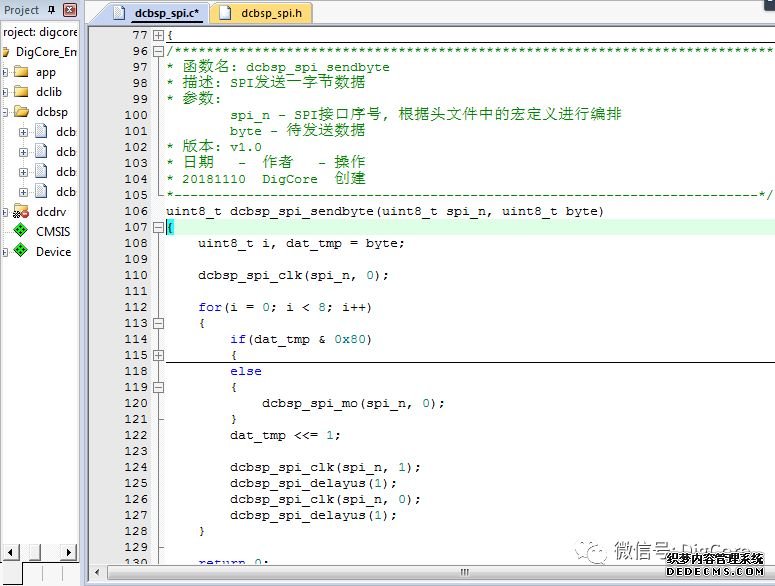Expand the folded code block at line 77
This screenshot has width=775, height=586.
[x=158, y=35]
